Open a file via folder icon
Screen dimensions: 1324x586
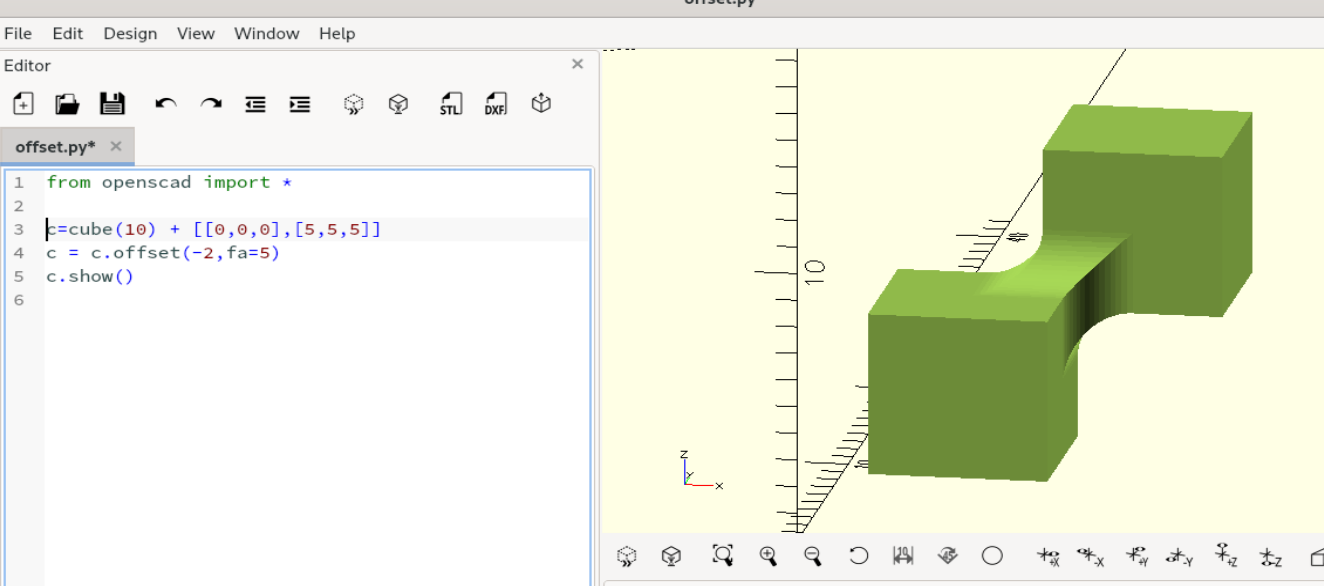click(x=67, y=104)
